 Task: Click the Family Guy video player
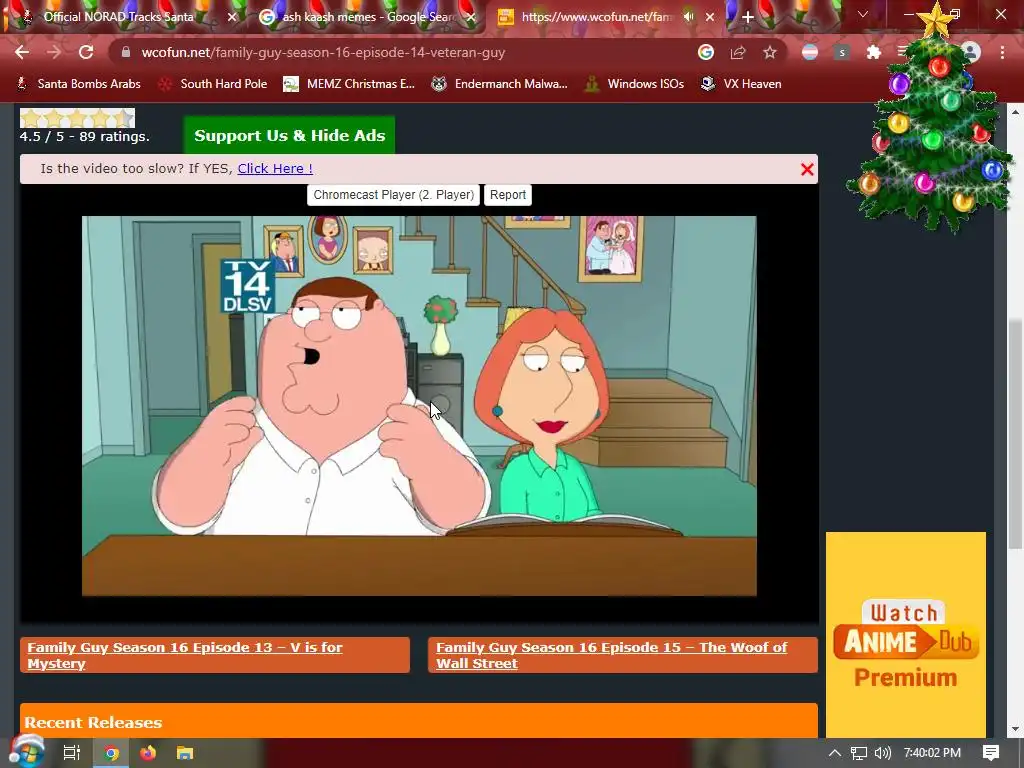pyautogui.click(x=419, y=406)
